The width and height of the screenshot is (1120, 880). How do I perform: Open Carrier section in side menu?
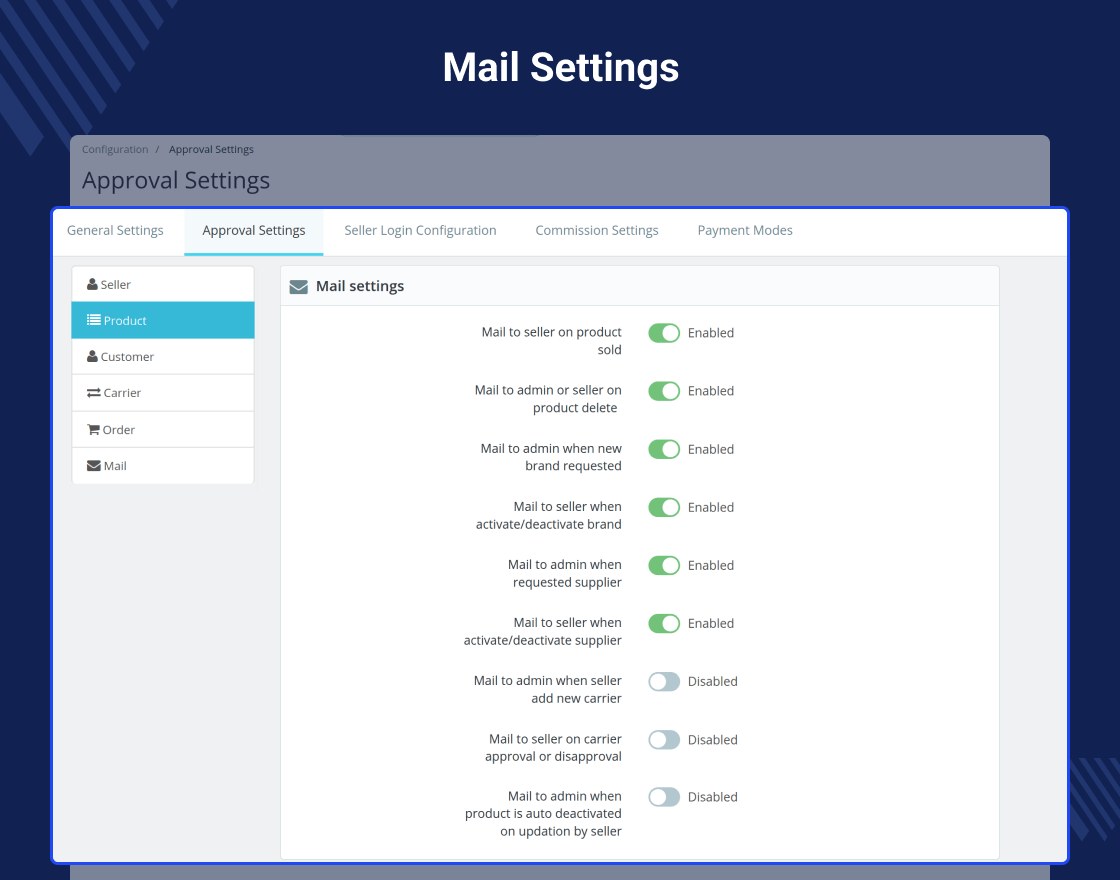[x=163, y=393]
